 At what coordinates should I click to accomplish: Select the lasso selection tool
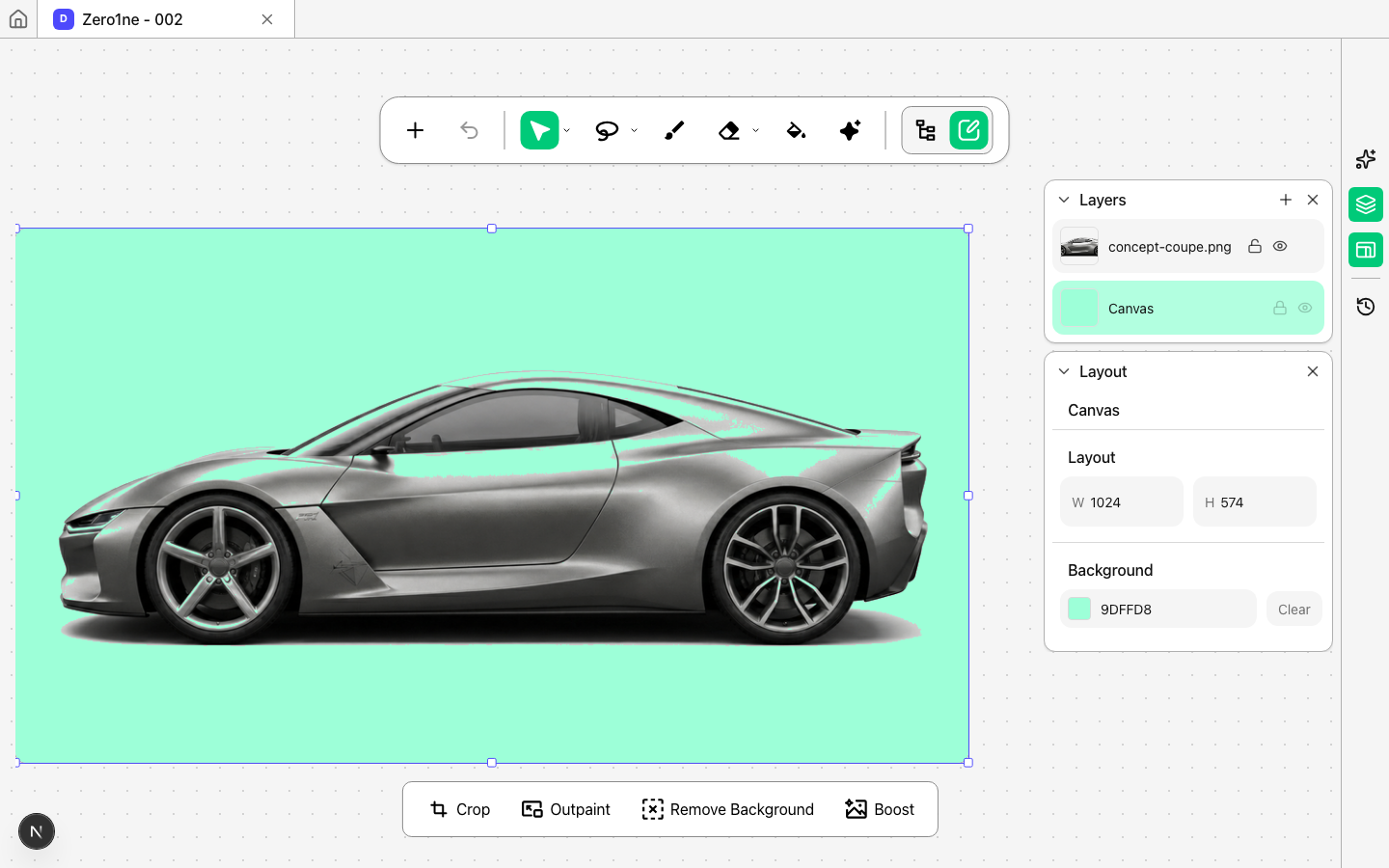coord(607,130)
